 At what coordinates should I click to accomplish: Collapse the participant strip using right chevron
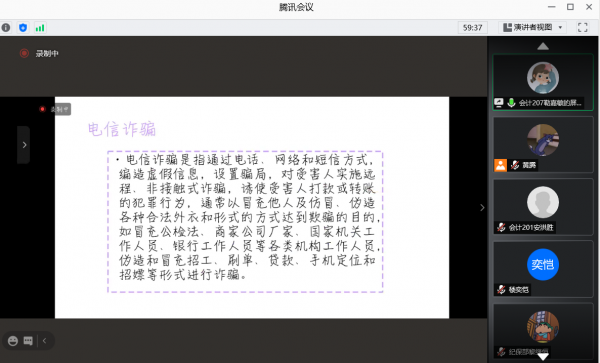(482, 208)
